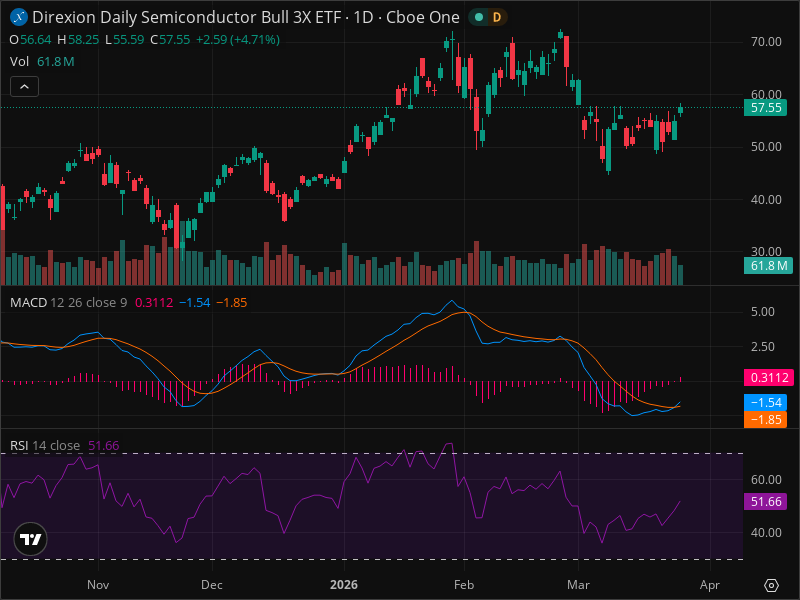The width and height of the screenshot is (800, 600).
Task: Click the blue MACD value label −1.54
Action: tap(765, 403)
